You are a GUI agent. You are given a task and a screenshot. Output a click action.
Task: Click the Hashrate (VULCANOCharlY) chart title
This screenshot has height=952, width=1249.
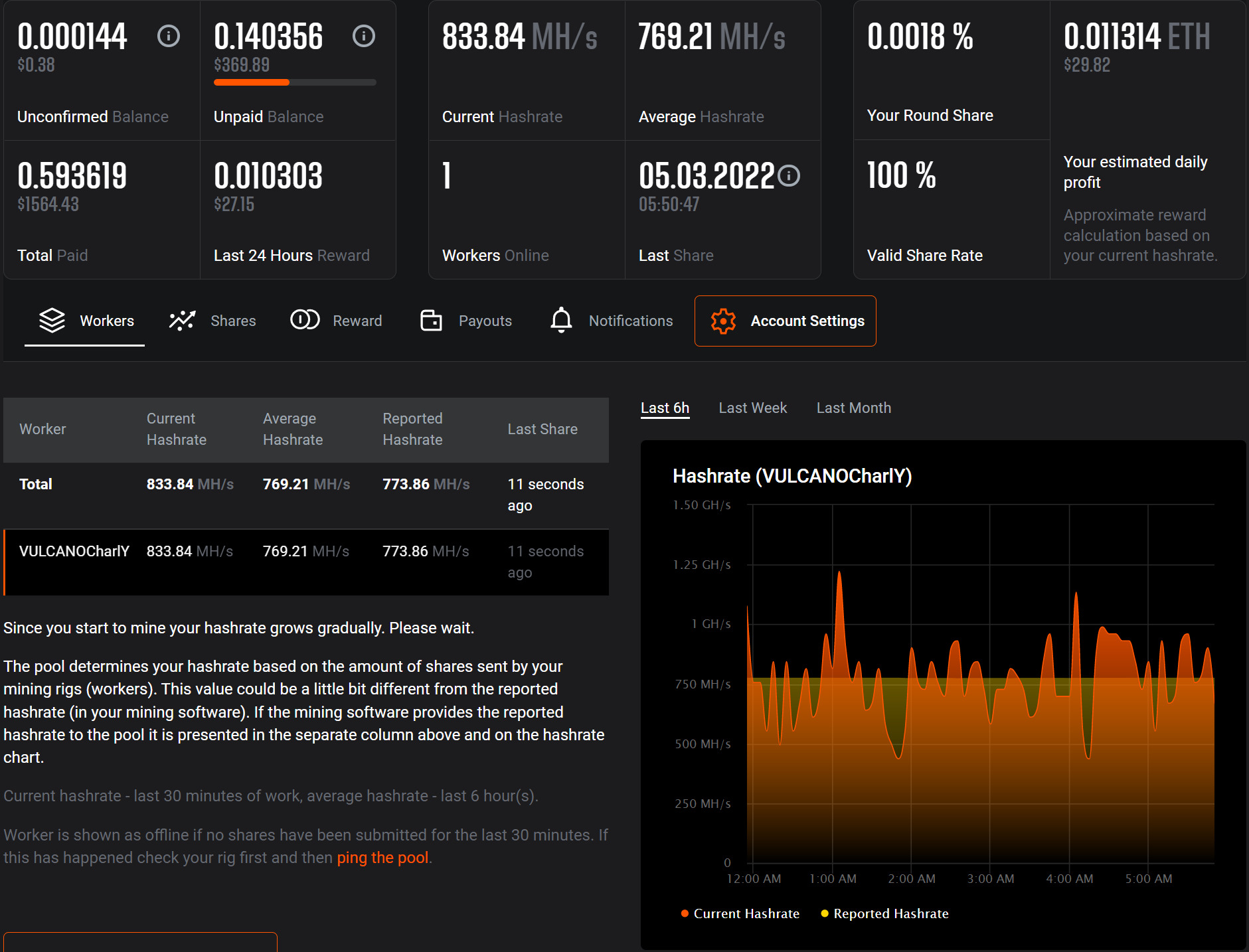point(792,476)
